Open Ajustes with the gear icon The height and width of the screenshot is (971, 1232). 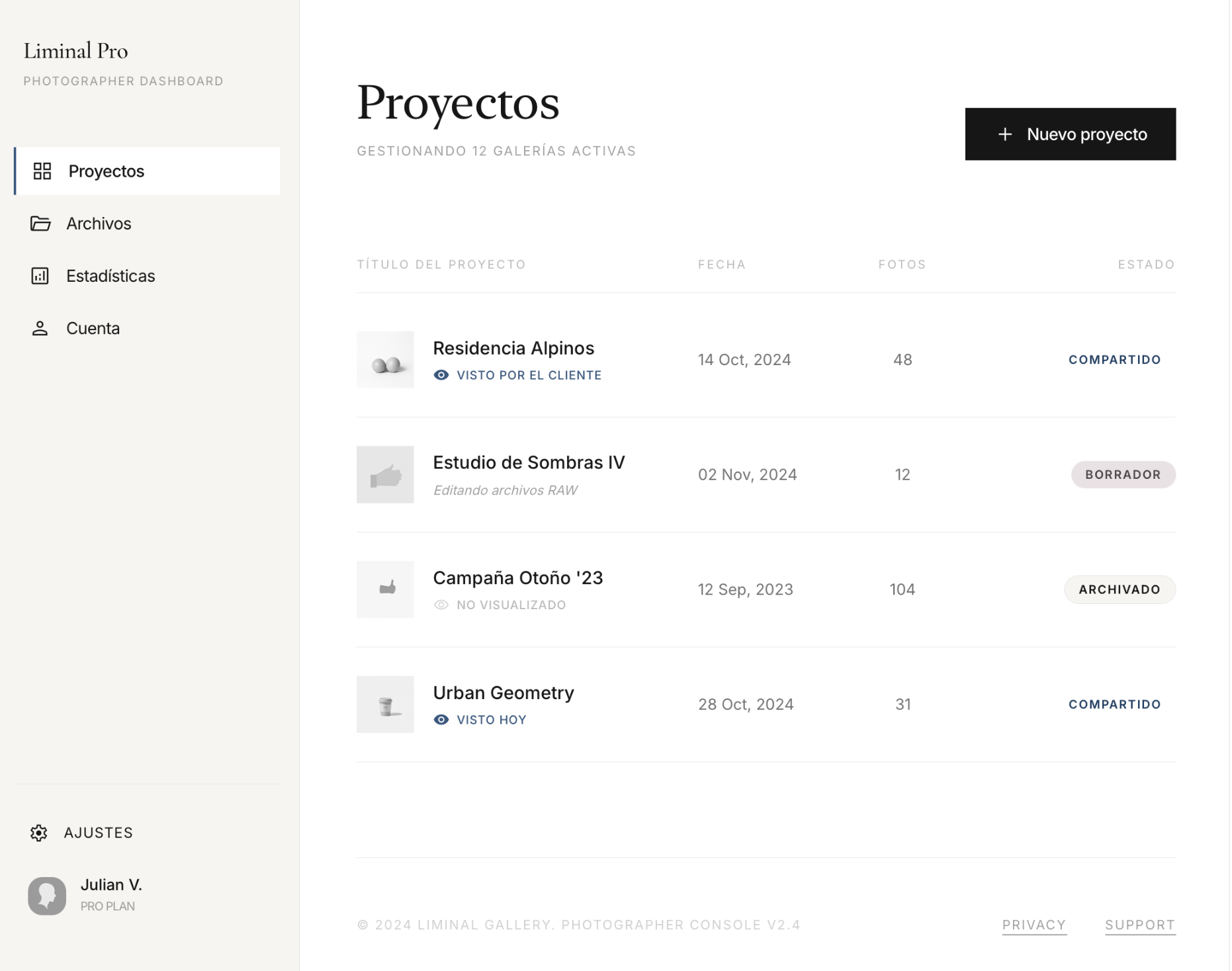39,833
